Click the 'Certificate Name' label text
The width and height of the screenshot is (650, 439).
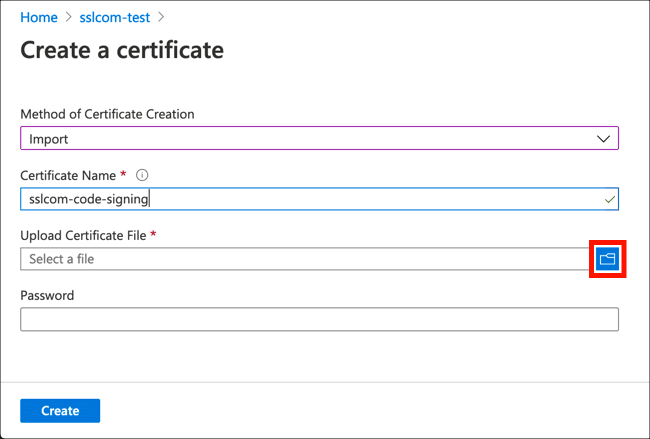point(67,175)
